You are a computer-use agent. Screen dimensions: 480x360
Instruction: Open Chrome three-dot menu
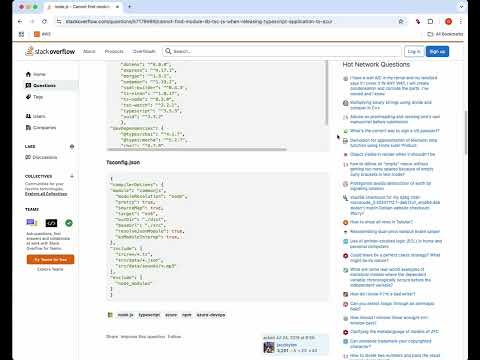pyautogui.click(x=461, y=21)
